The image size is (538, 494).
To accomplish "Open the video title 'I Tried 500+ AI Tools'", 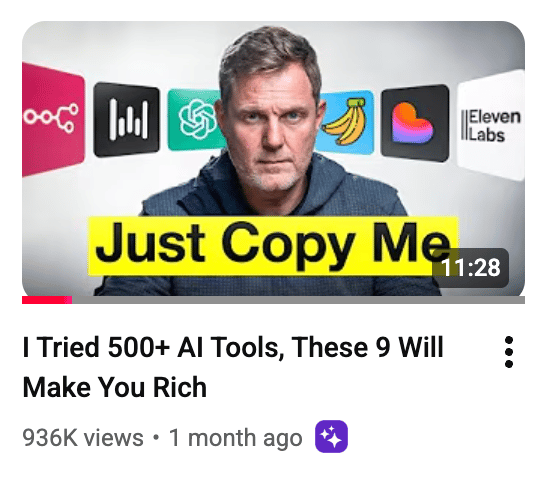I will point(233,347).
